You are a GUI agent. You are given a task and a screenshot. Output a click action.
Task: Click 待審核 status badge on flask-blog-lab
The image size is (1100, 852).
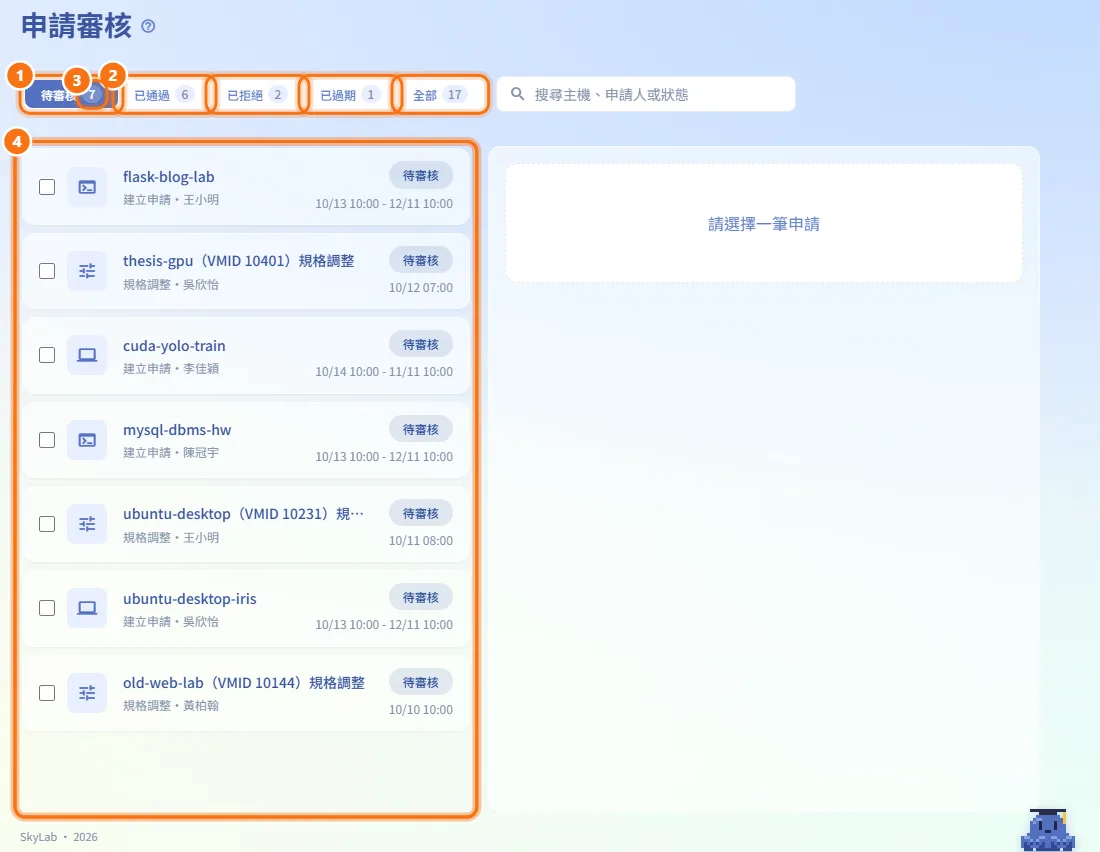(x=421, y=175)
